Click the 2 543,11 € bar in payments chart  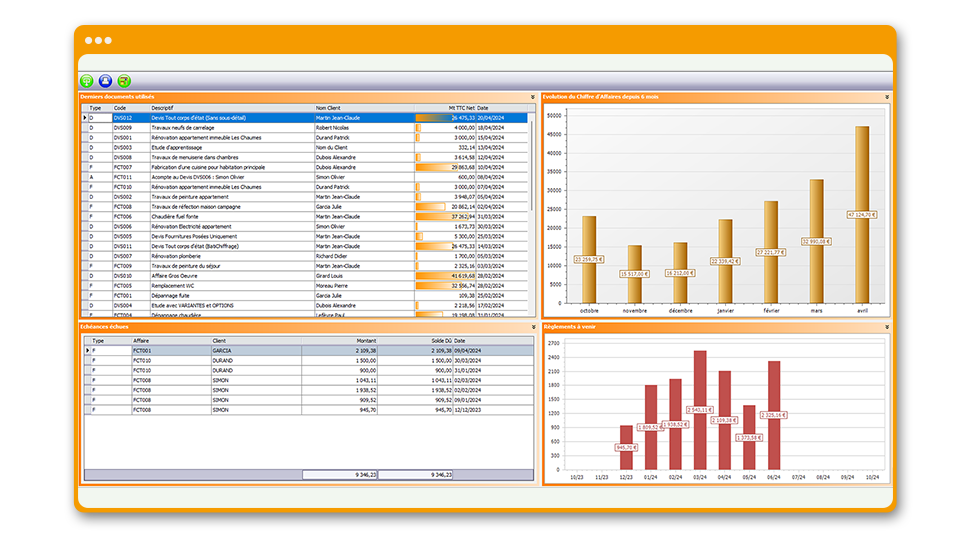(x=700, y=410)
